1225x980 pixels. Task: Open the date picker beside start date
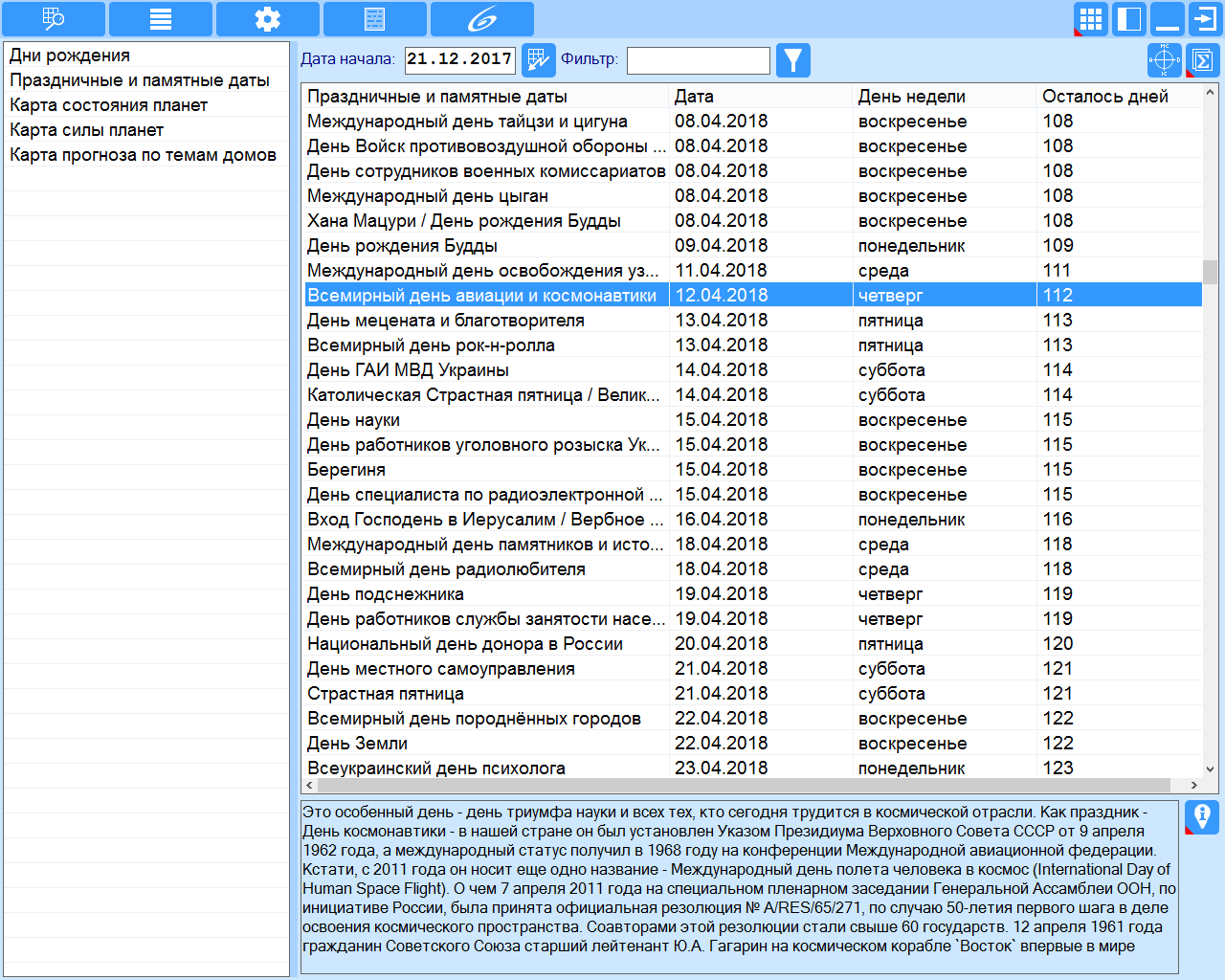click(538, 60)
